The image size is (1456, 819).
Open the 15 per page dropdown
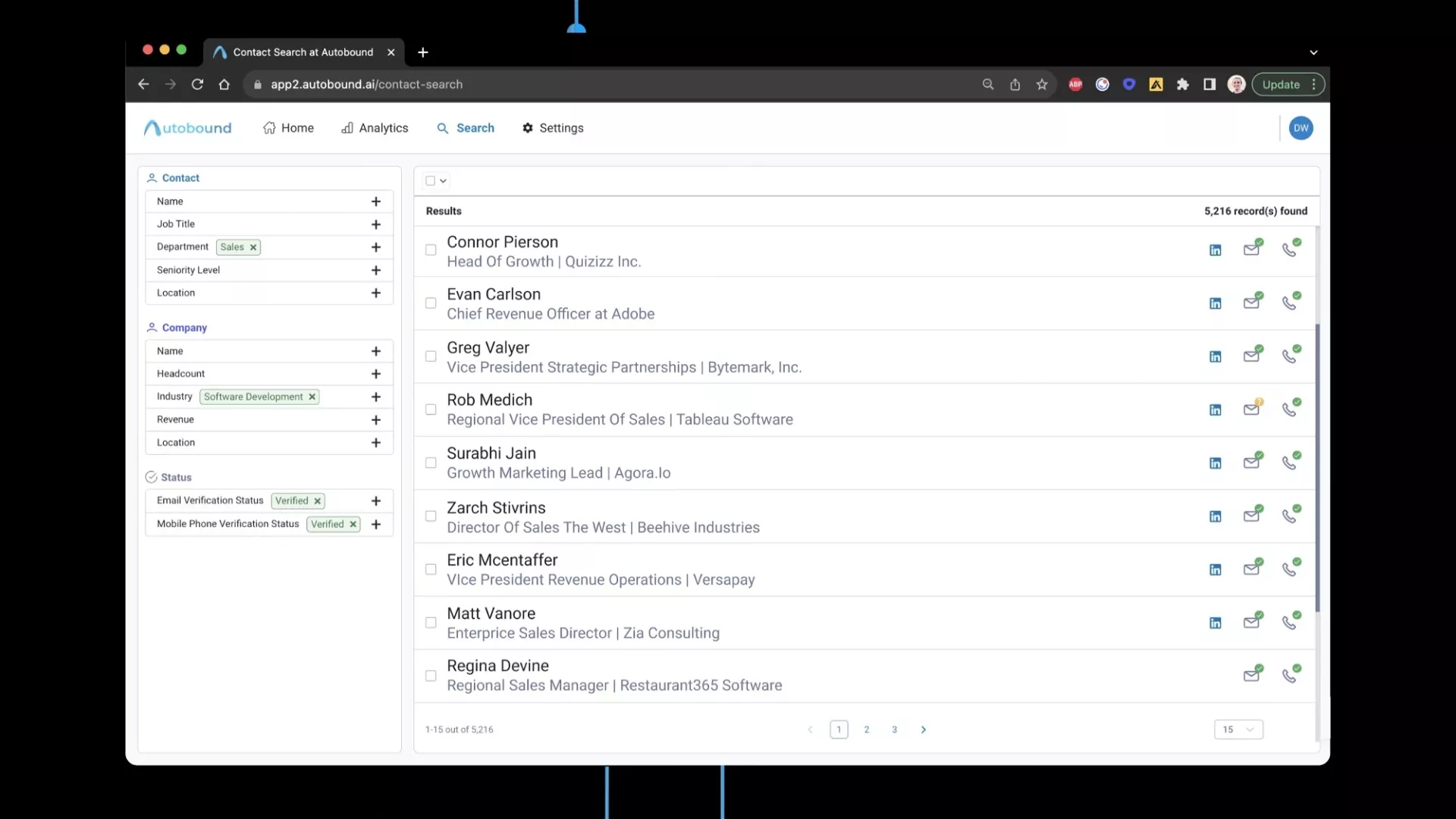pyautogui.click(x=1238, y=730)
